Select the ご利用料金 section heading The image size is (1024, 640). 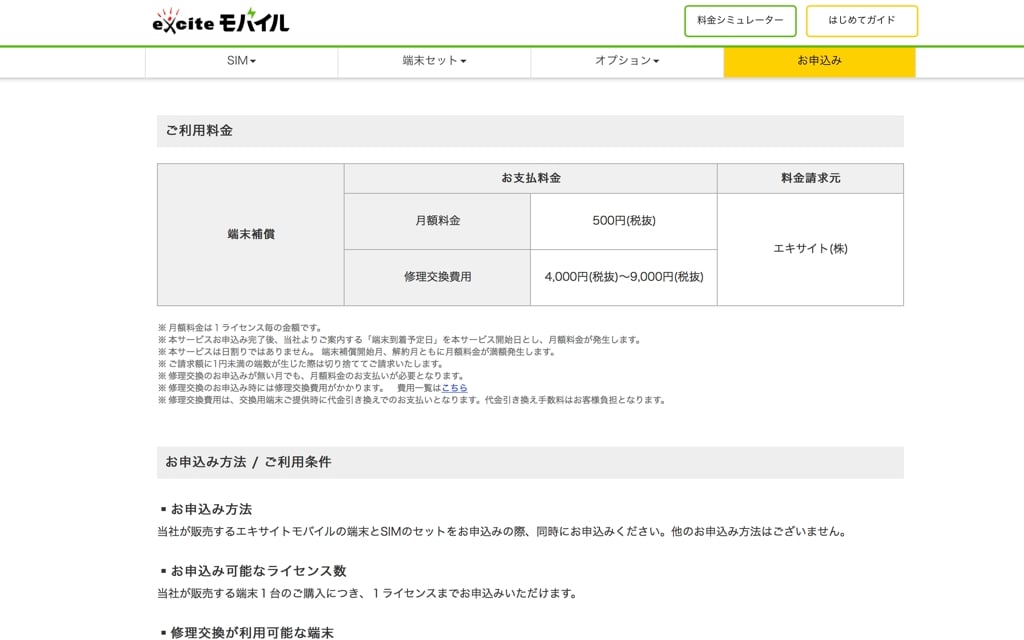point(530,131)
